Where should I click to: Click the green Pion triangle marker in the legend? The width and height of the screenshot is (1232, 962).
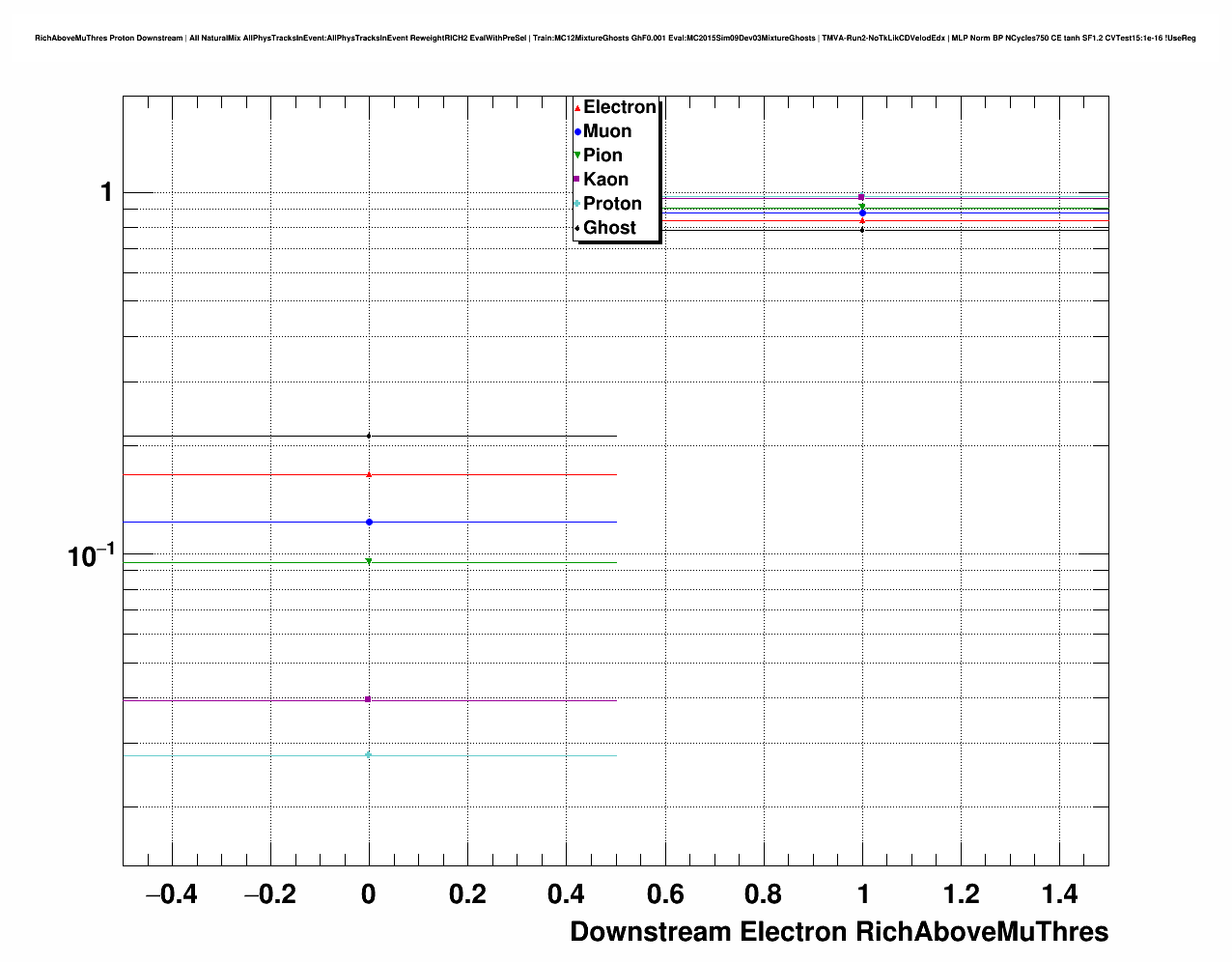click(577, 156)
